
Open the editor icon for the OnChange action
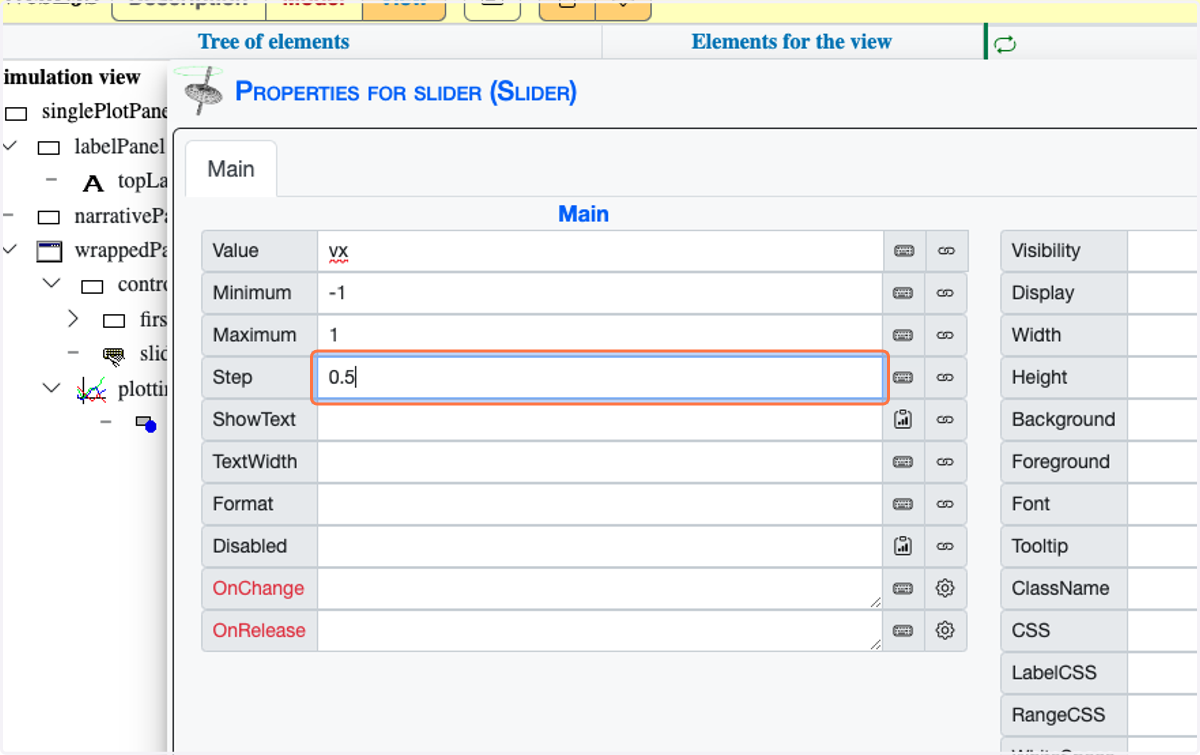click(x=904, y=588)
